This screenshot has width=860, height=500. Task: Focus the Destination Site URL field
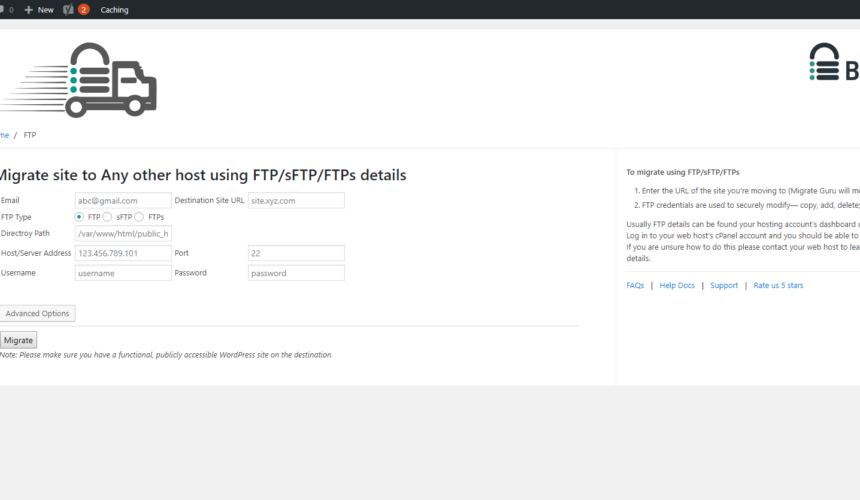pos(296,201)
